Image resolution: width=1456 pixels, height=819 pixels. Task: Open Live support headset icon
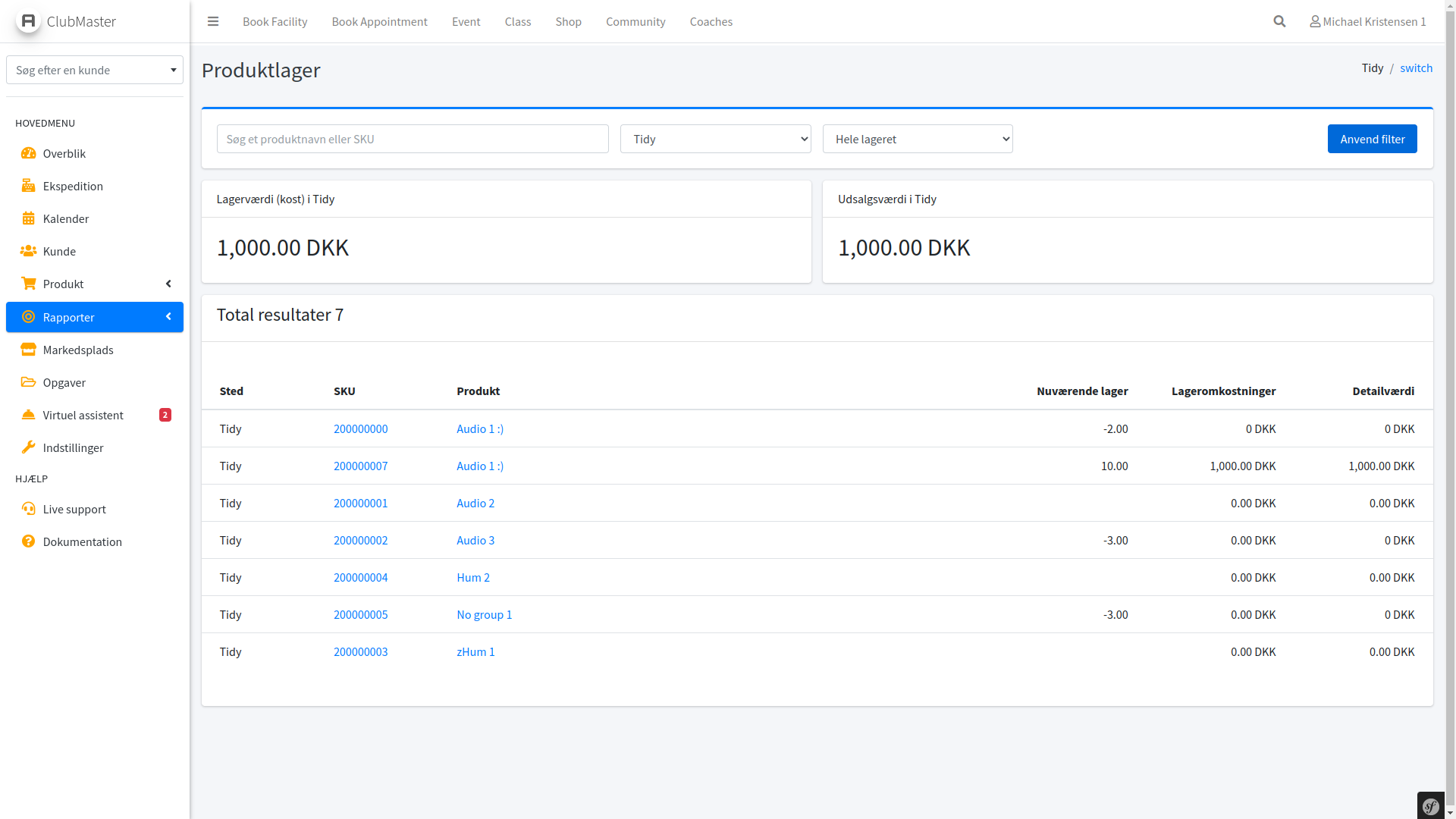coord(28,509)
